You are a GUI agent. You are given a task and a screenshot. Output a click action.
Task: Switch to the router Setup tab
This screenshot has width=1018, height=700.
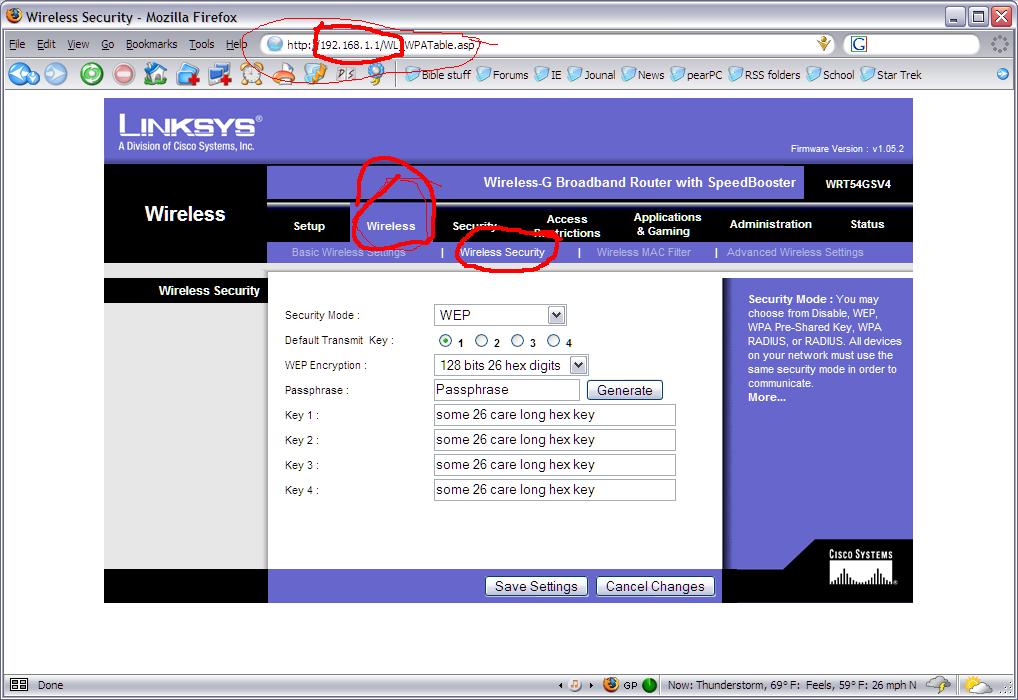click(x=309, y=225)
